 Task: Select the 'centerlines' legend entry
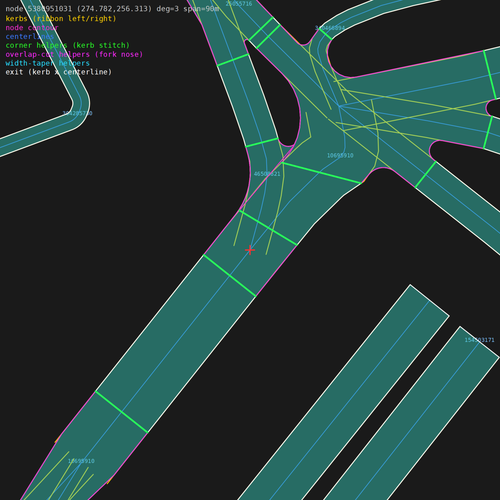(30, 36)
